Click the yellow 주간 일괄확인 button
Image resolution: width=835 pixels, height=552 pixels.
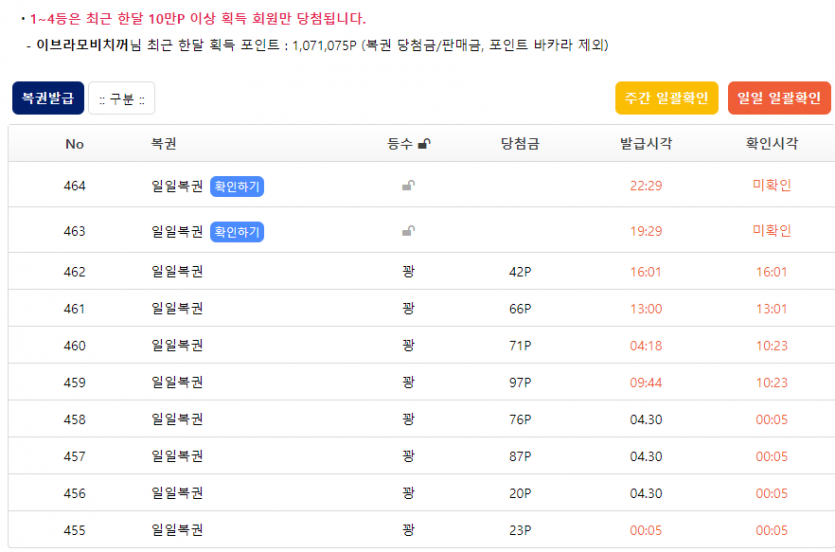pyautogui.click(x=666, y=98)
